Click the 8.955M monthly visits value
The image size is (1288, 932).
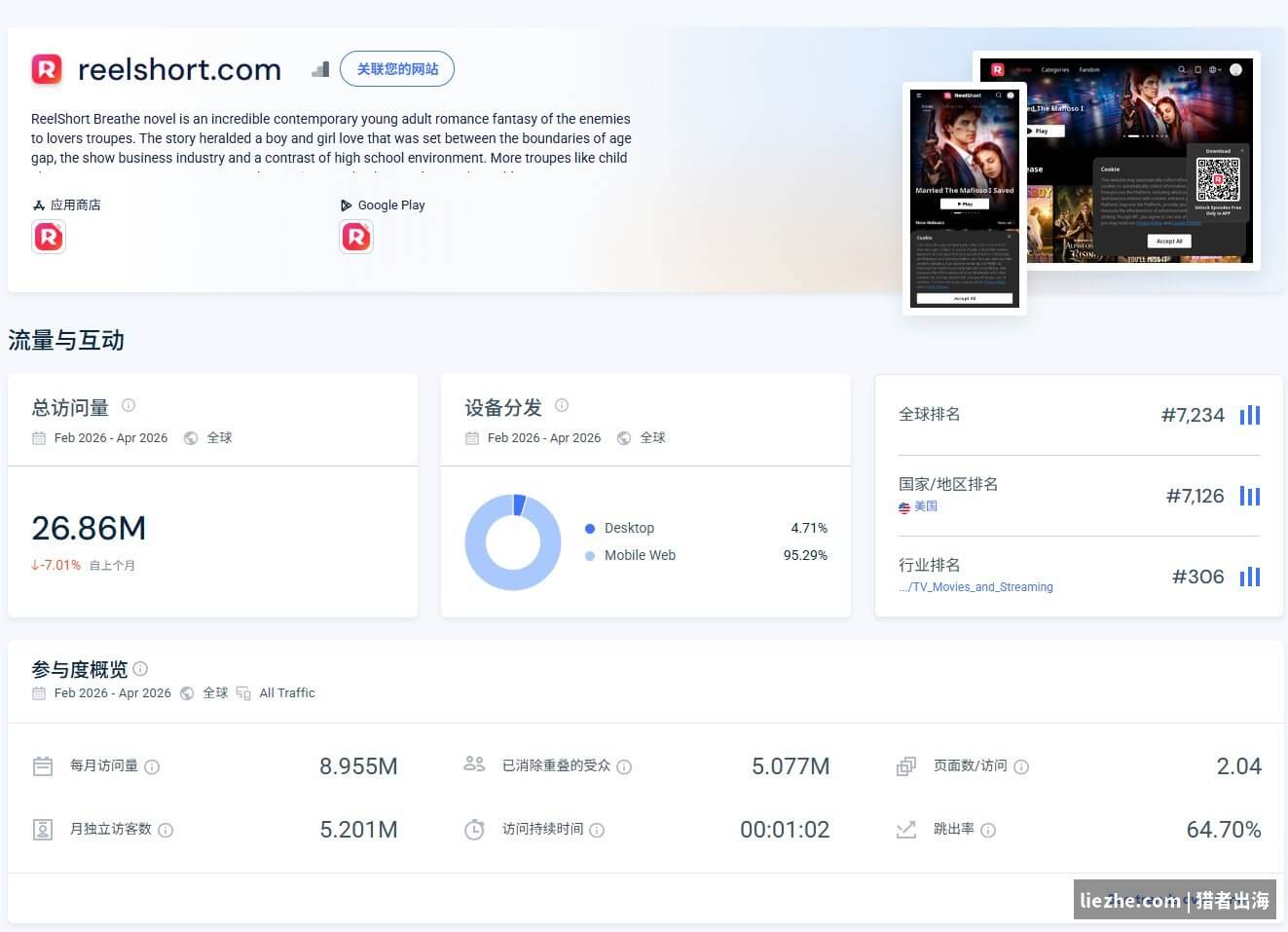click(358, 767)
